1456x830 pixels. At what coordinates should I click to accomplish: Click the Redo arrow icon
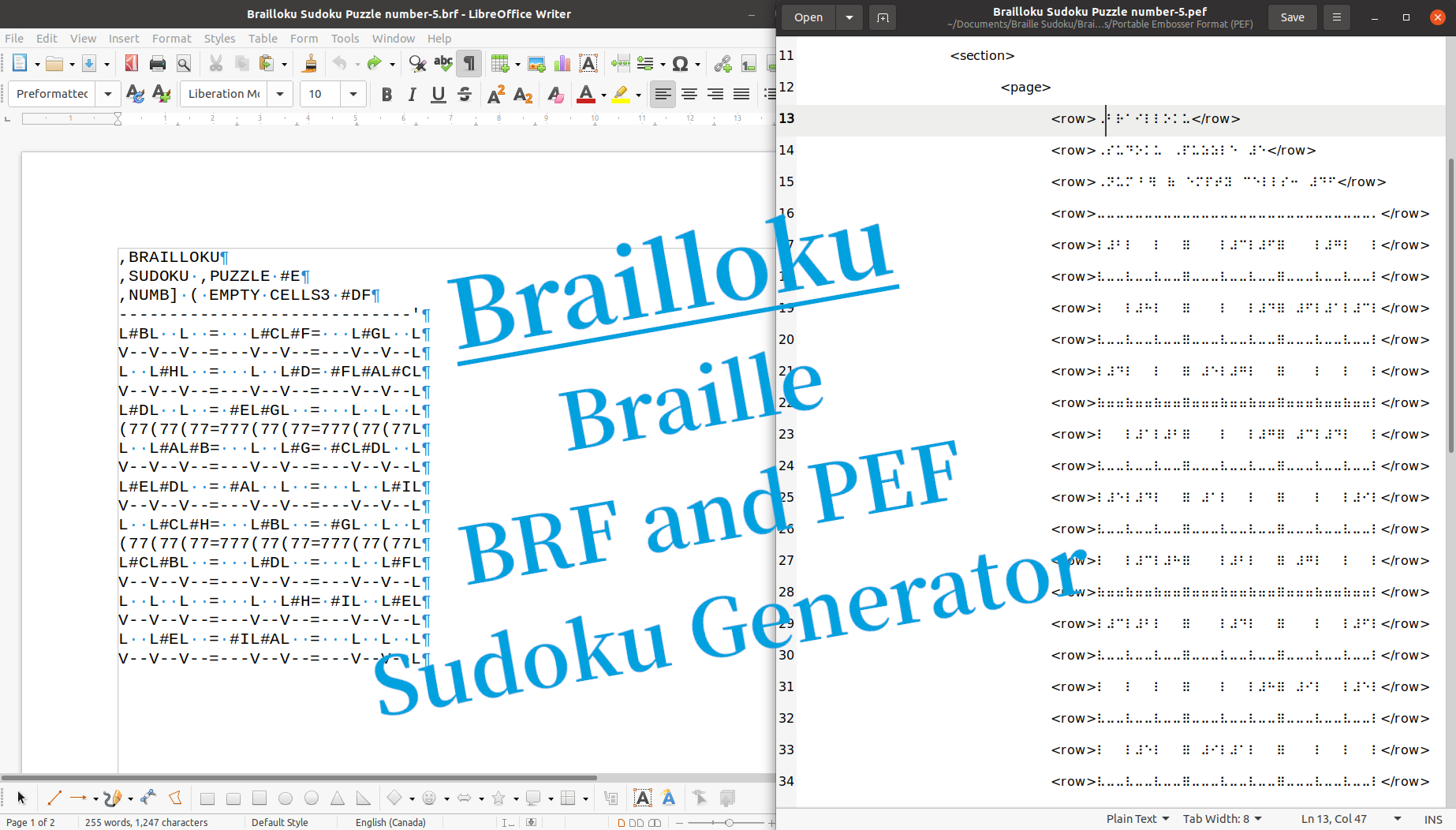(374, 64)
